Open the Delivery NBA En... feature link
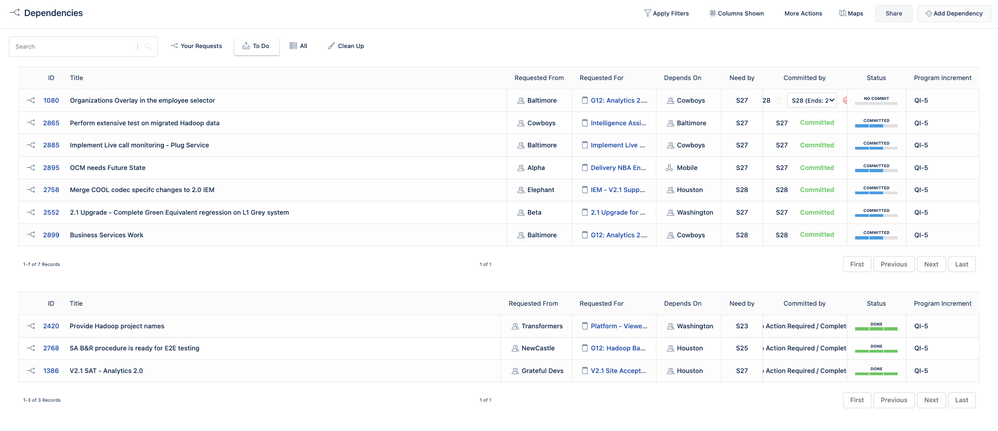998x431 pixels. point(618,168)
